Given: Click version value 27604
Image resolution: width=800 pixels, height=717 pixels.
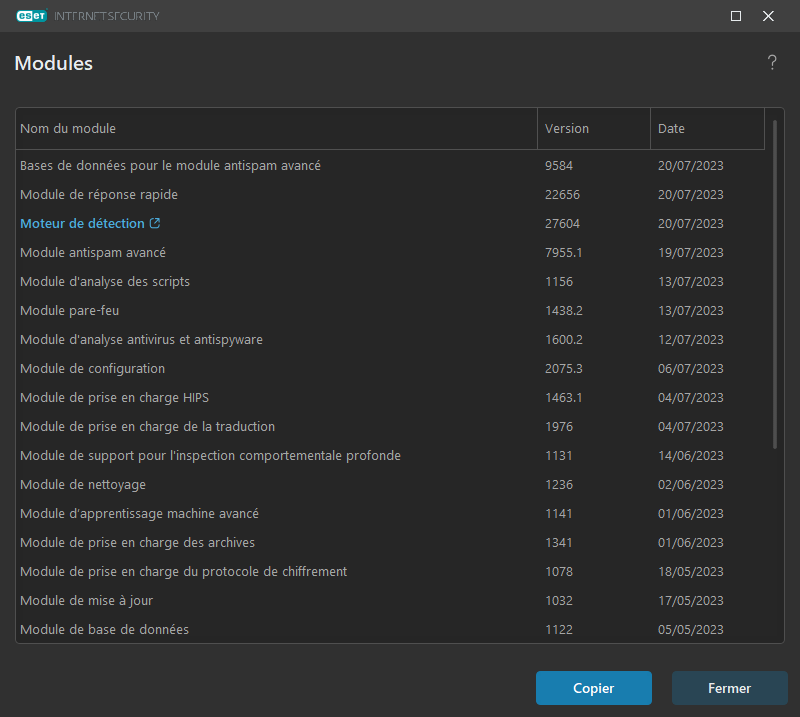Looking at the screenshot, I should pos(562,224).
